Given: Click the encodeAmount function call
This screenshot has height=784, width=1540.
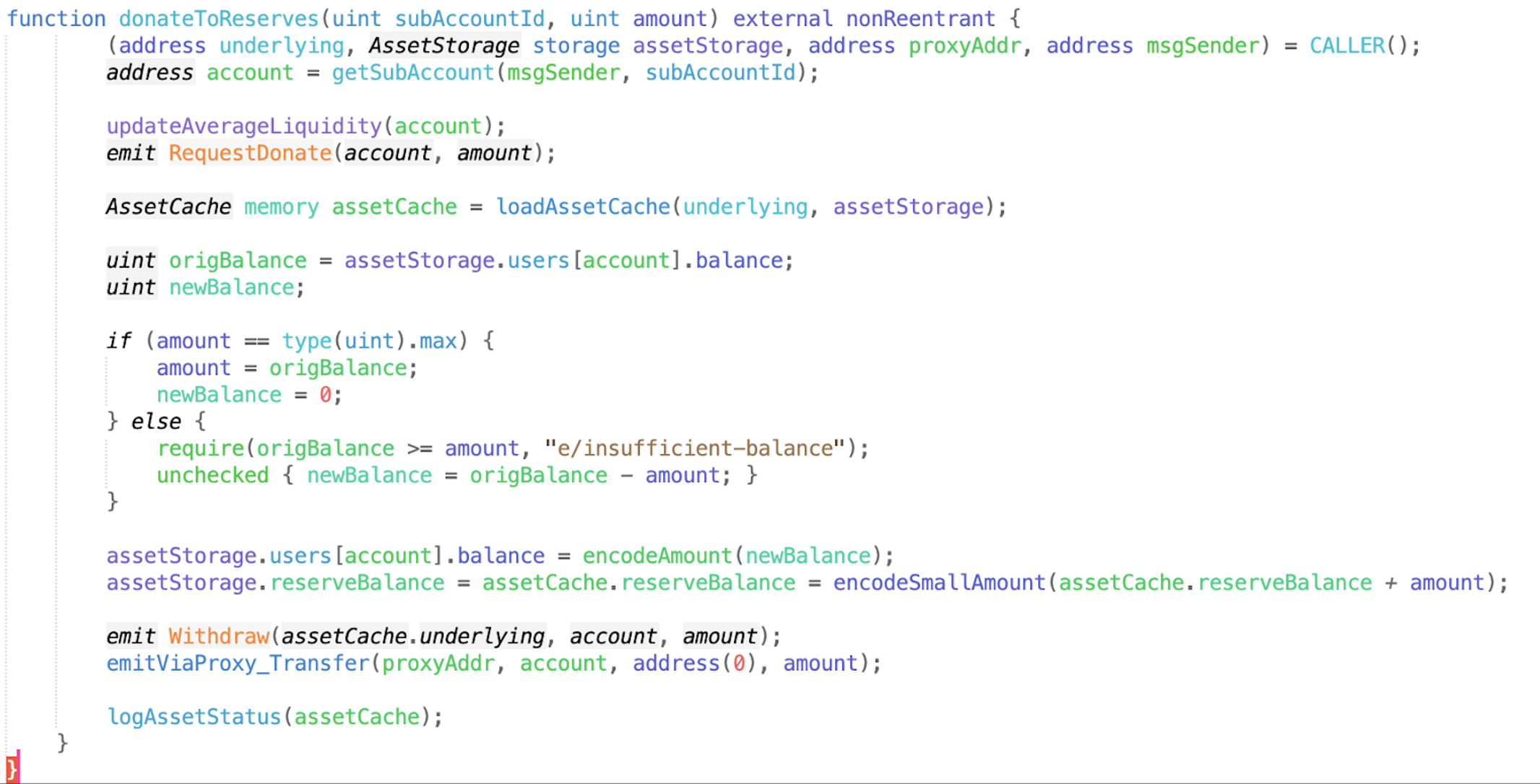Looking at the screenshot, I should point(657,556).
